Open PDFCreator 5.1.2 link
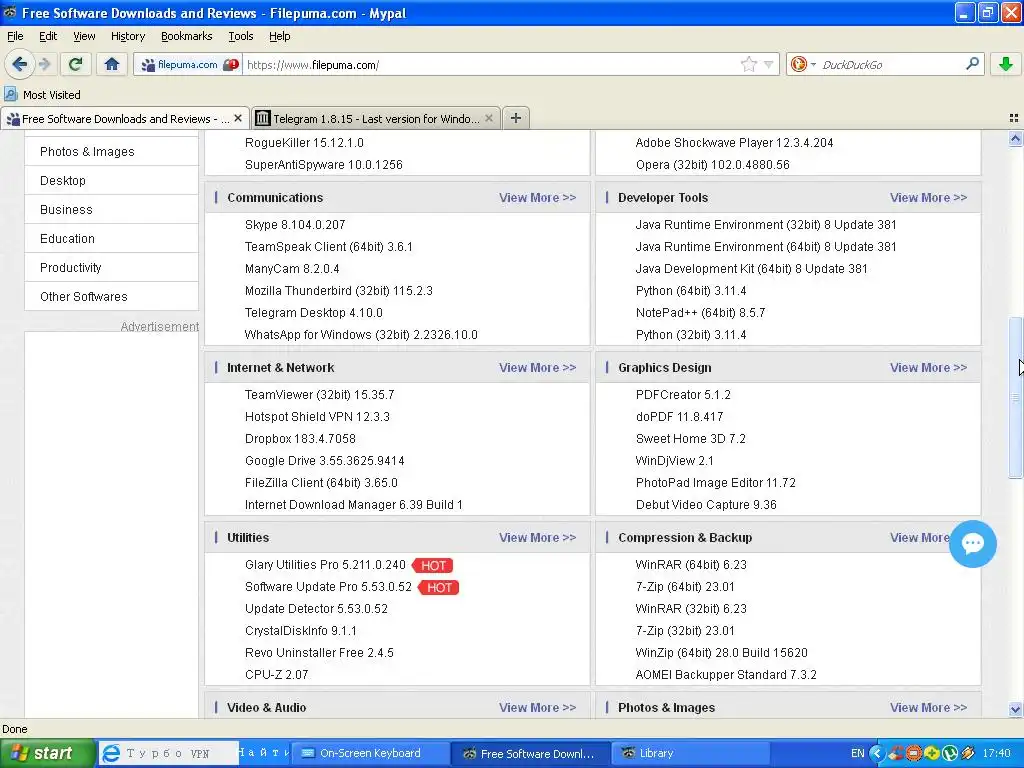 683,394
